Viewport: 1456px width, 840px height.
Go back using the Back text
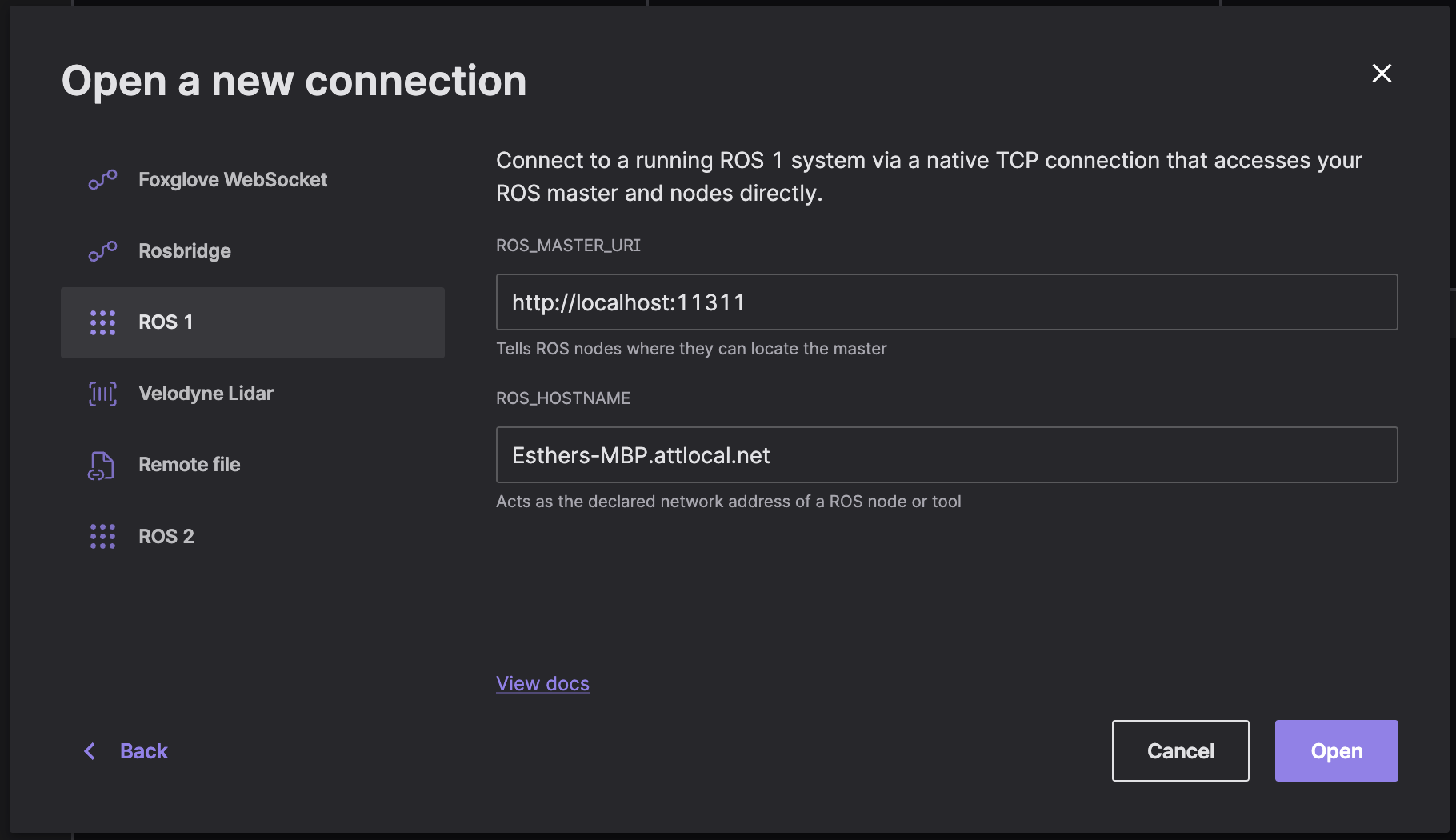[x=144, y=751]
